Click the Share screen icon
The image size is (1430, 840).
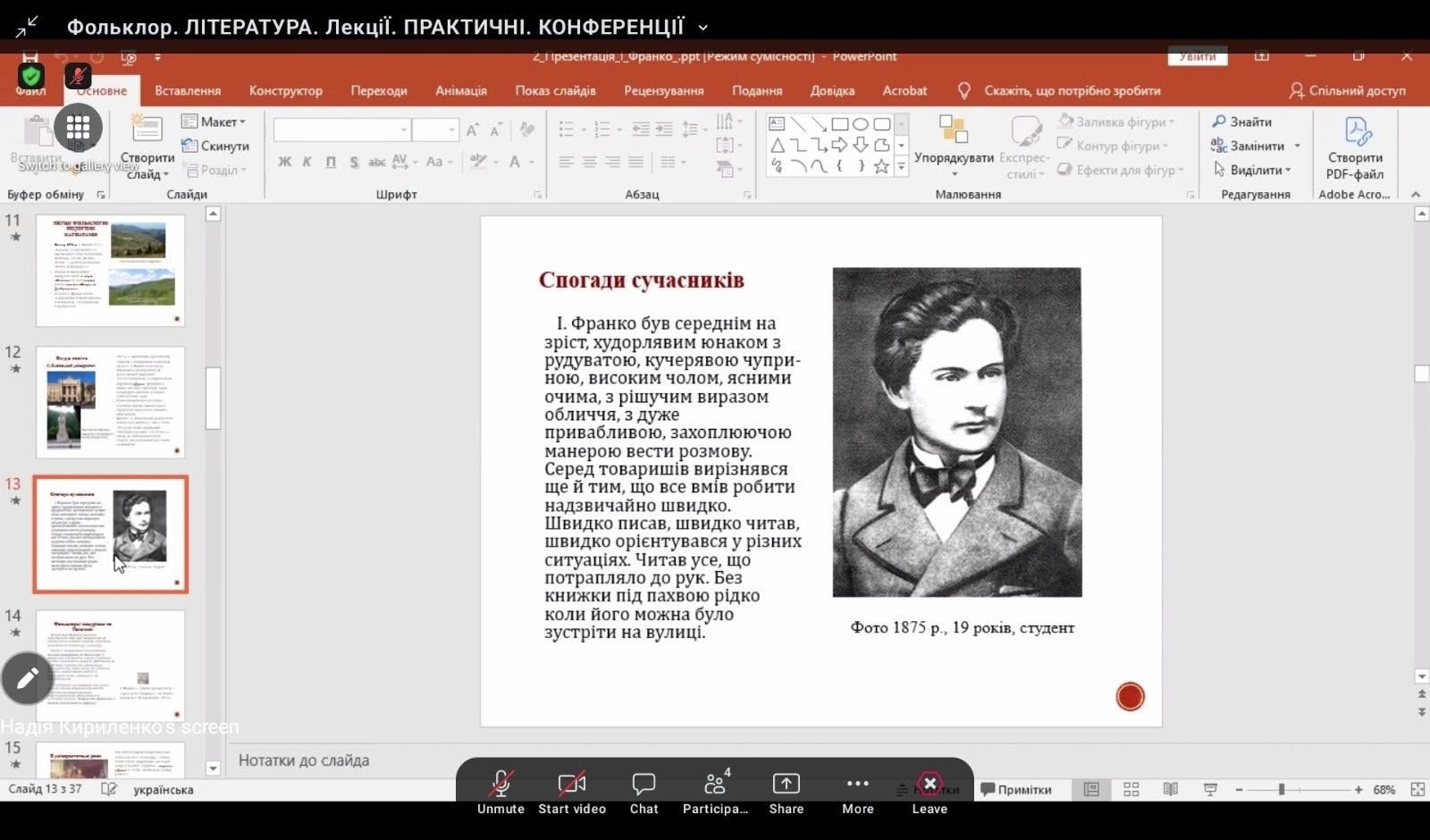click(786, 785)
